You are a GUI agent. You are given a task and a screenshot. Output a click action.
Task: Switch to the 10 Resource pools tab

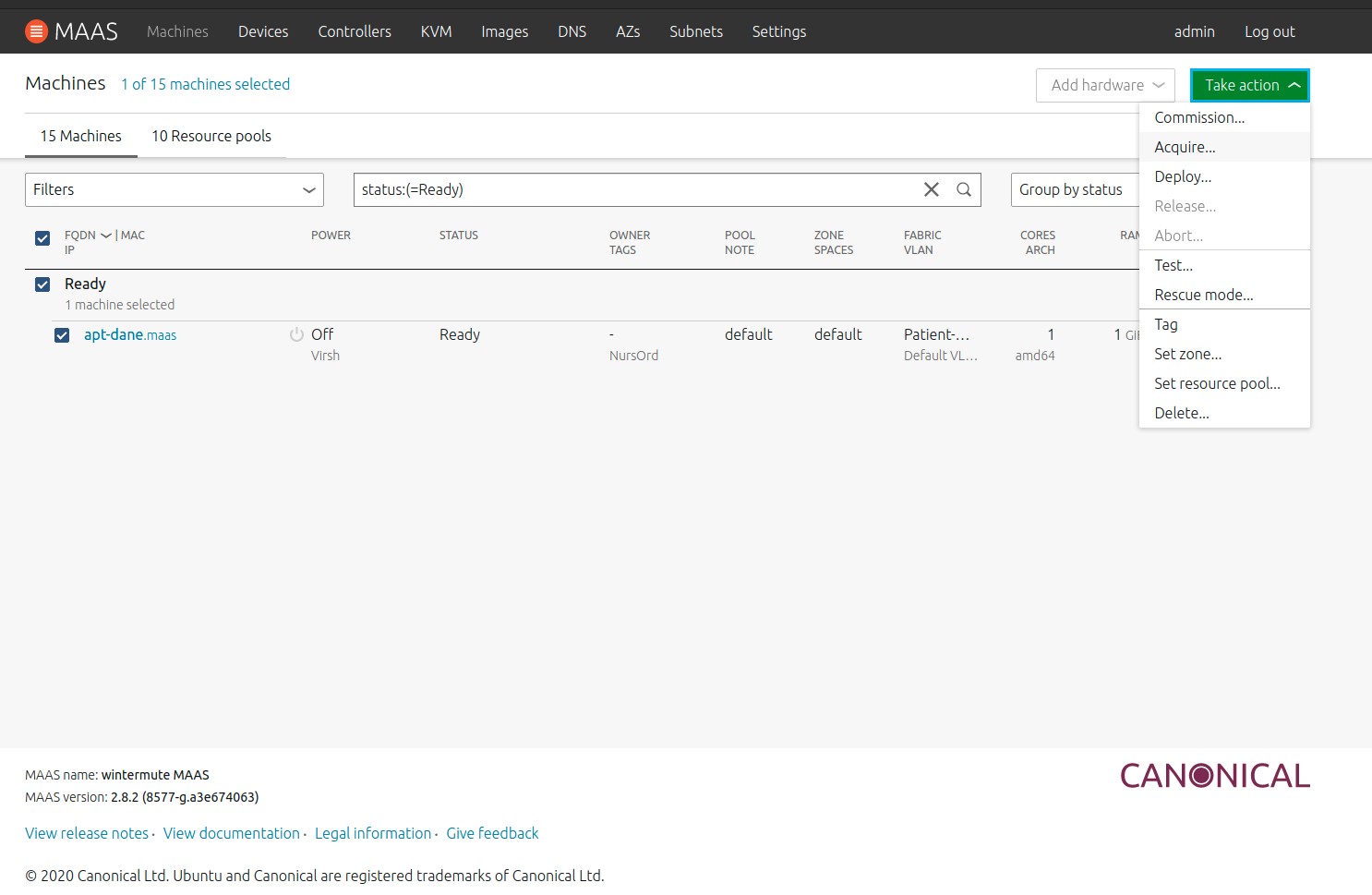click(x=211, y=136)
